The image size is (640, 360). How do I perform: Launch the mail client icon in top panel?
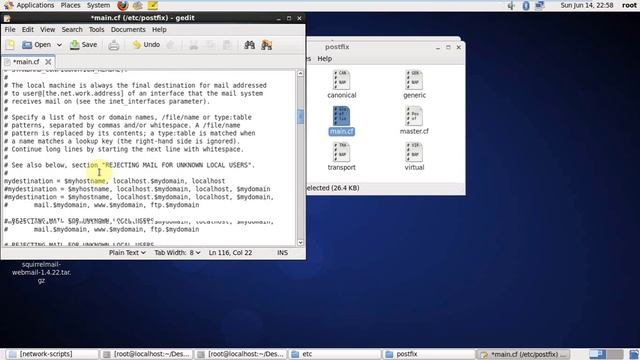(x=138, y=5)
